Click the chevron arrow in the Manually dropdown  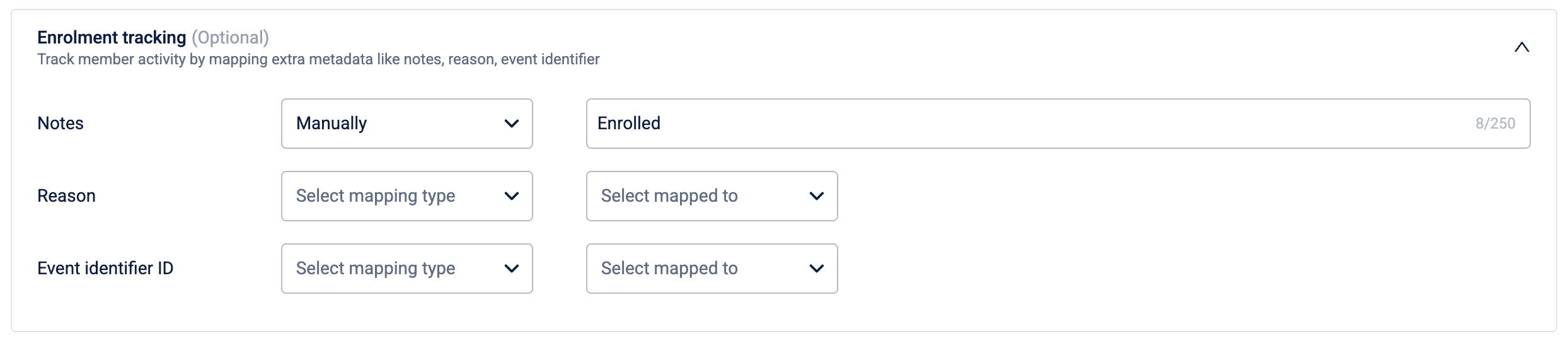pyautogui.click(x=512, y=124)
